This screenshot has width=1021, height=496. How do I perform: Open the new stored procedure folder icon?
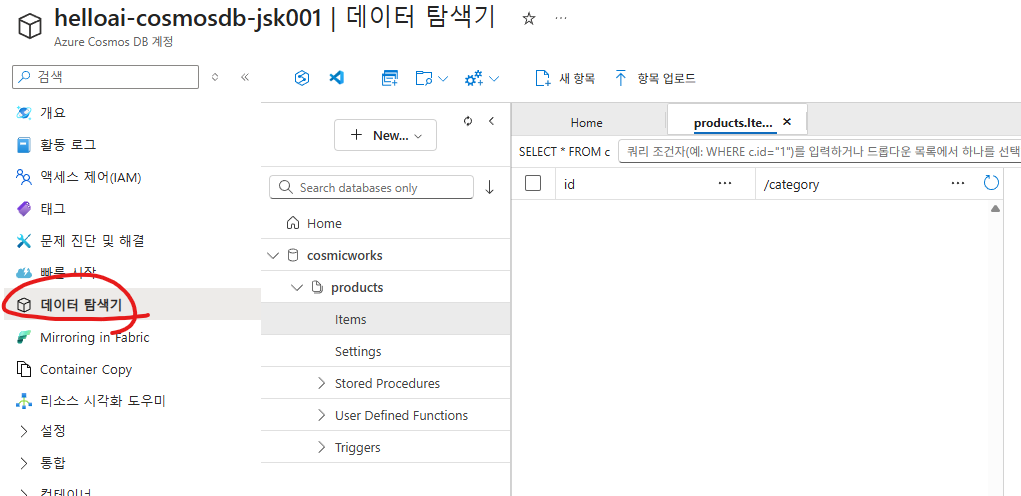(425, 79)
